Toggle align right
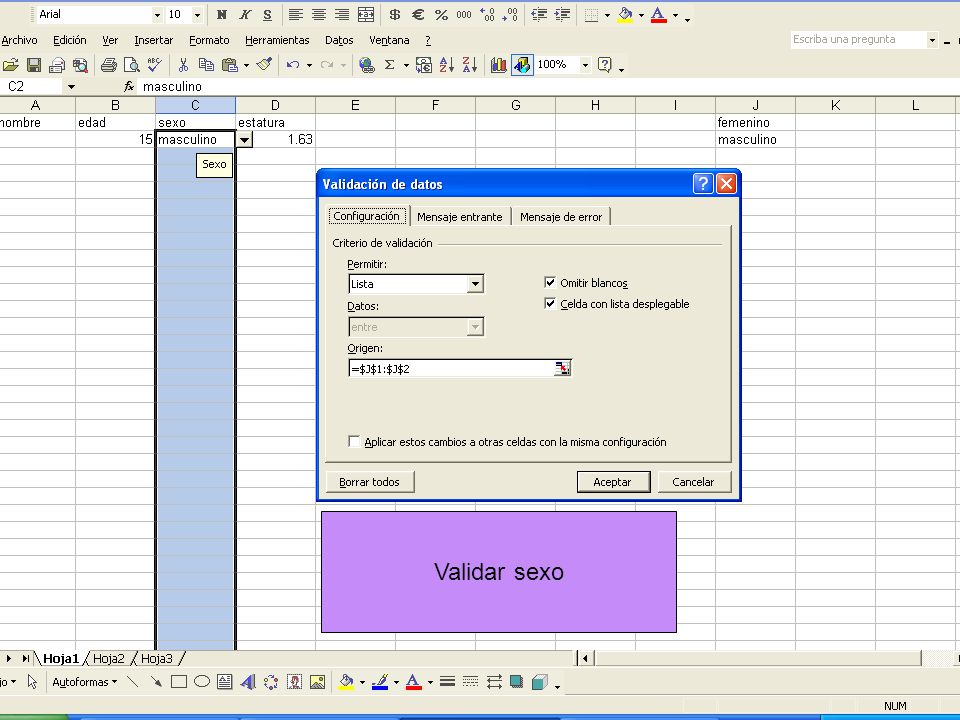This screenshot has width=960, height=720. pyautogui.click(x=342, y=15)
